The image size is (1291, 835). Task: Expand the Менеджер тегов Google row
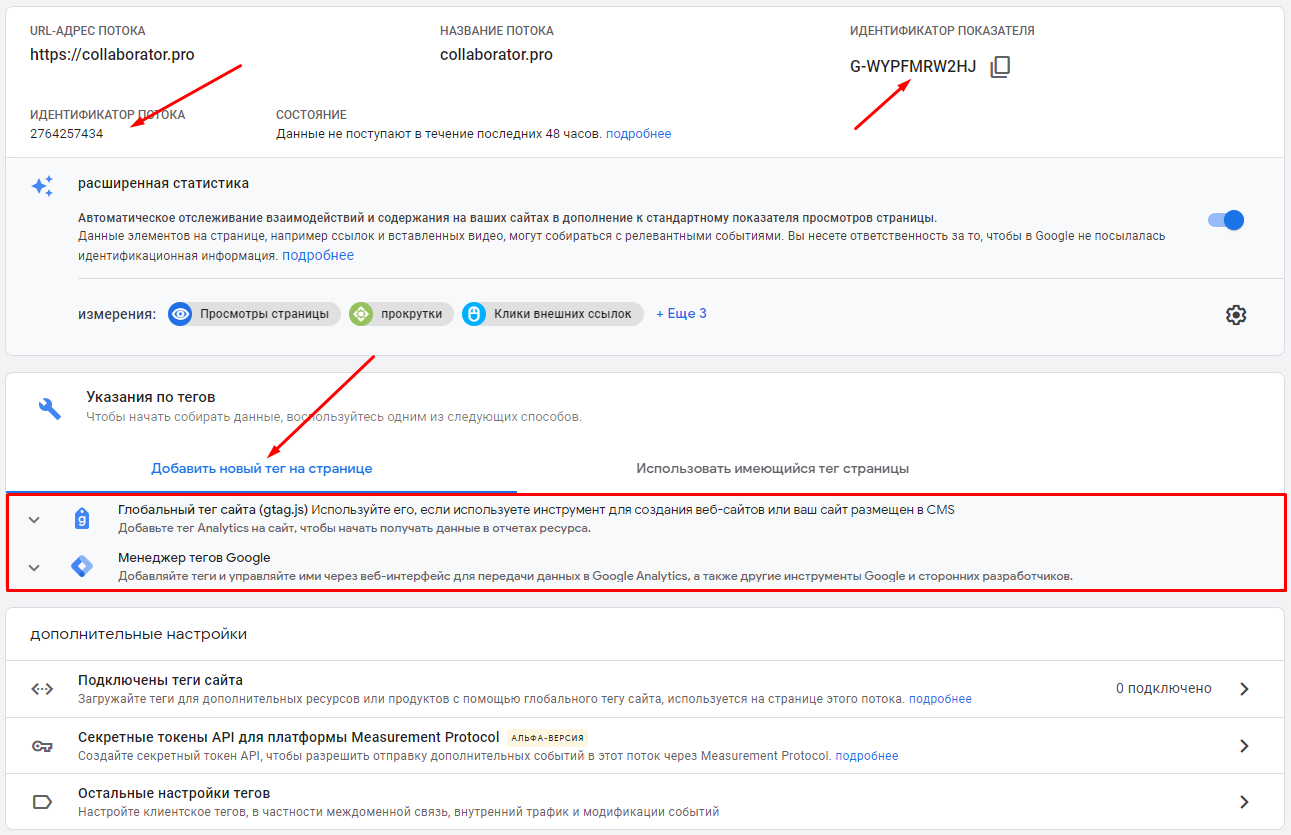[x=34, y=567]
